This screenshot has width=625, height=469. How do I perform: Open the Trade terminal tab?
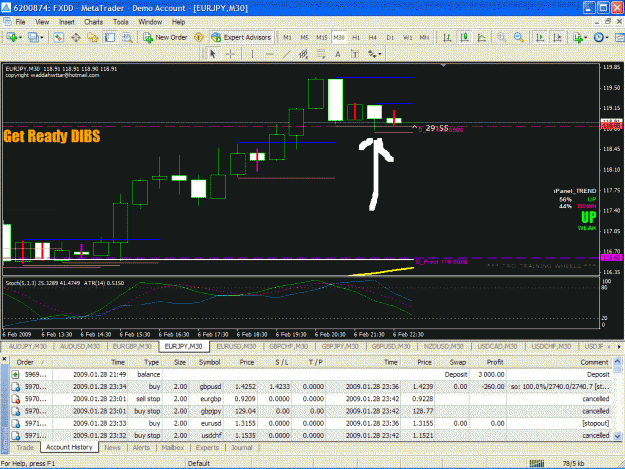click(x=25, y=447)
